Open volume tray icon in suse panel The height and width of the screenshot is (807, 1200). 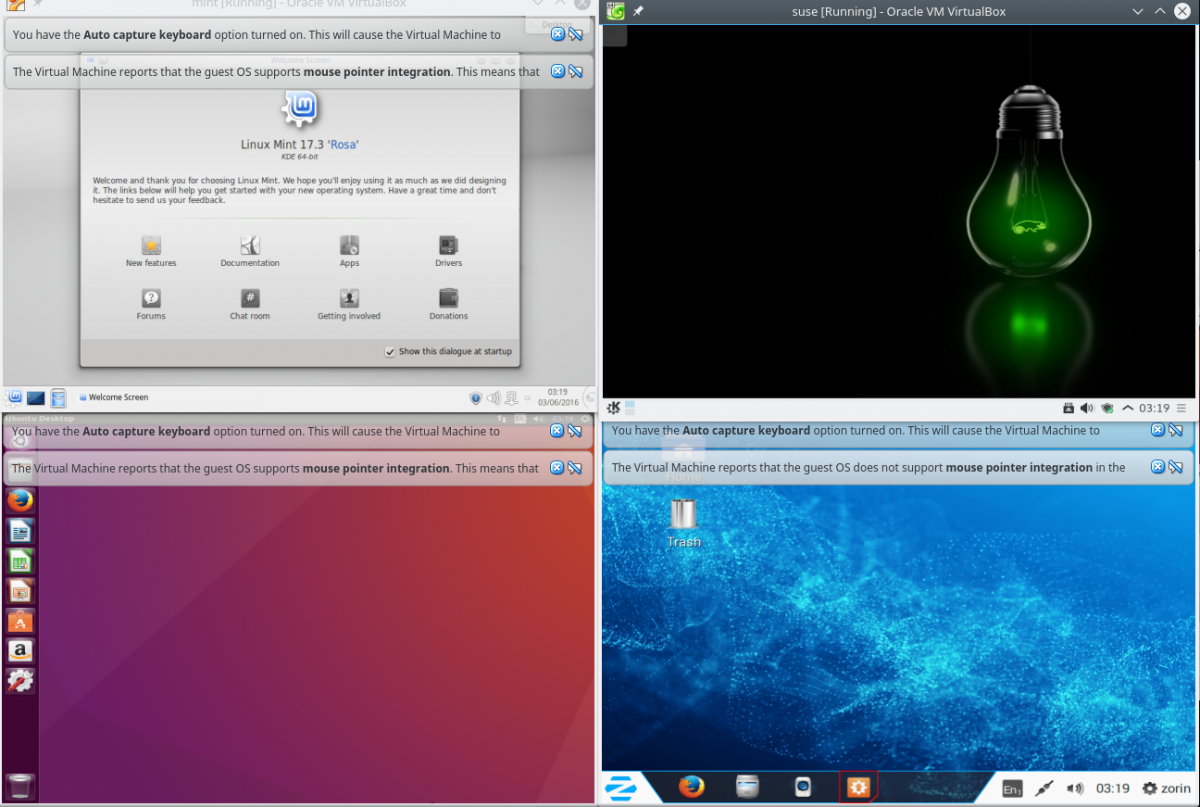tap(1087, 408)
